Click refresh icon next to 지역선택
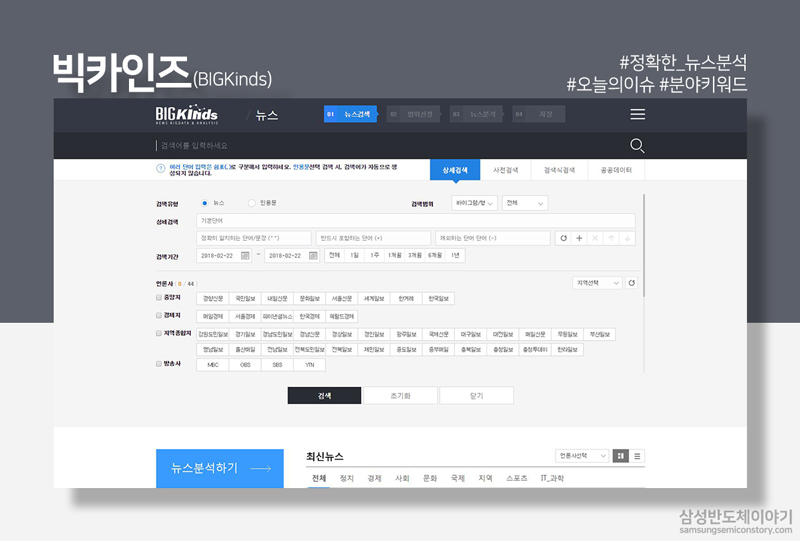This screenshot has width=800, height=541. (632, 283)
